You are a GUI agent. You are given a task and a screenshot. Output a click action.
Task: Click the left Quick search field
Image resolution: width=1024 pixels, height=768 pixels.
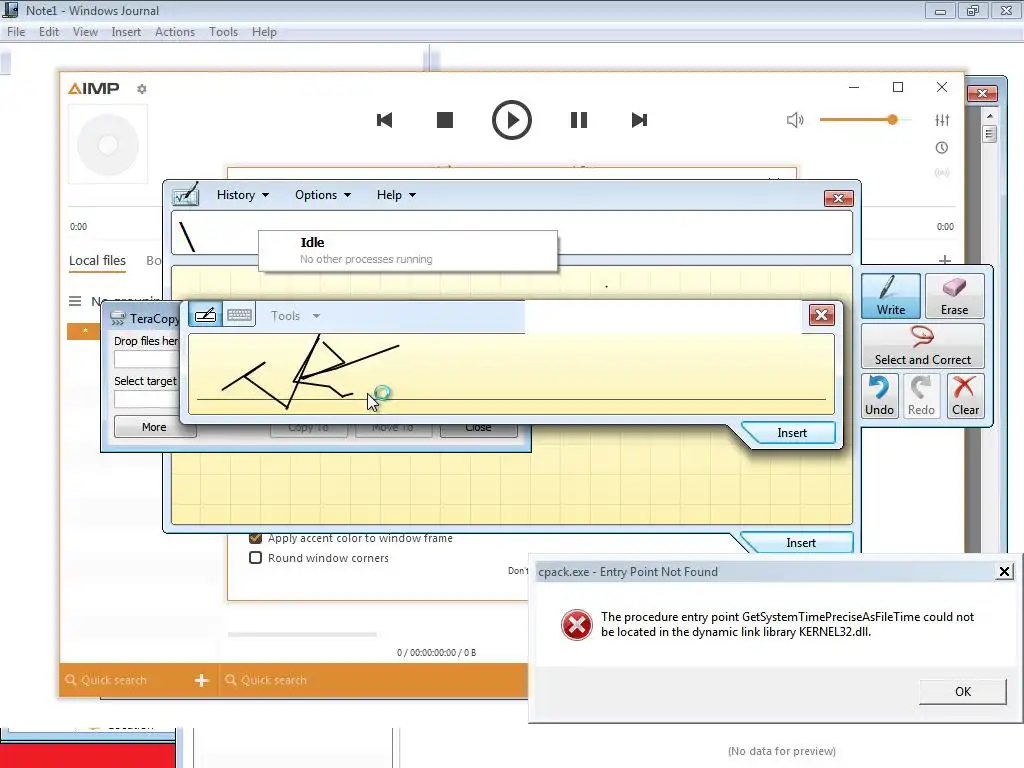pos(127,680)
